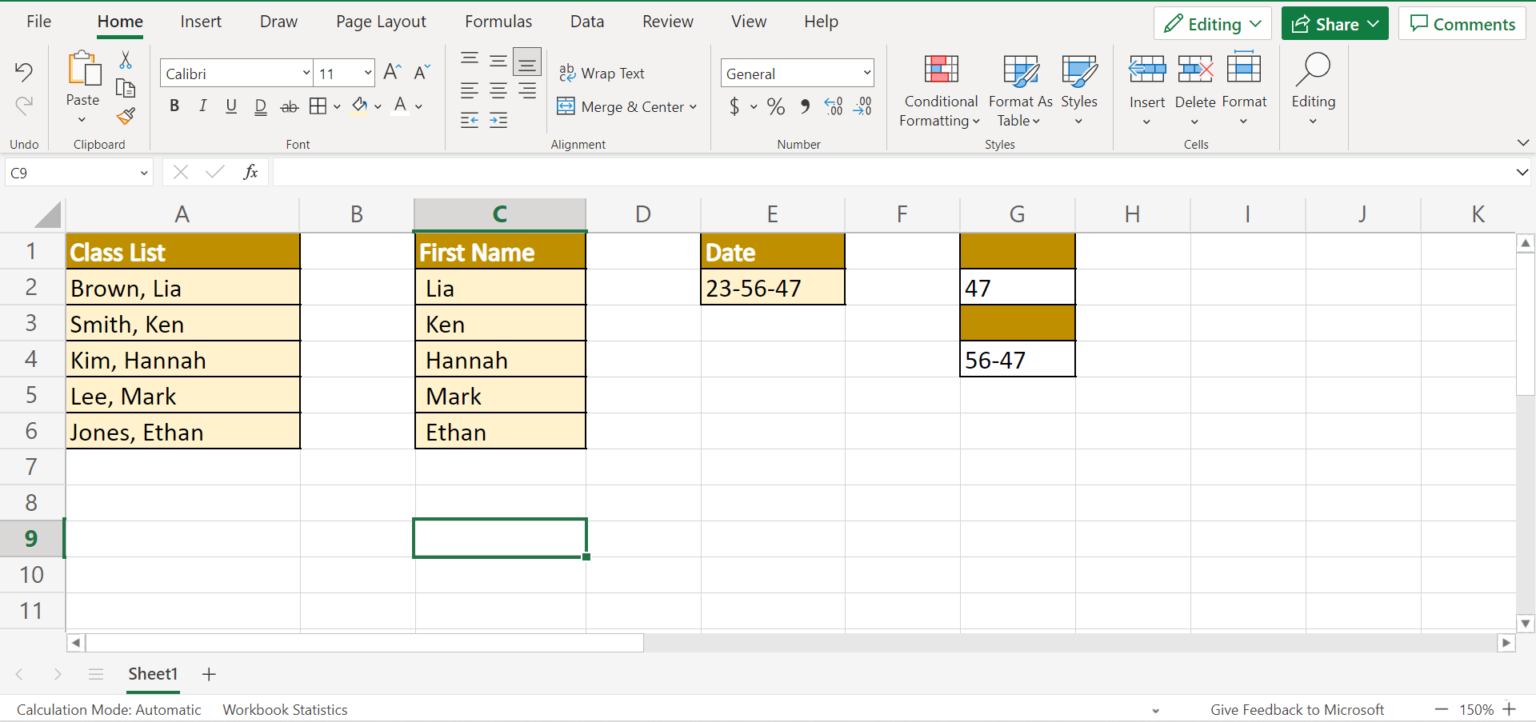Open the Font name dropdown

point(307,72)
